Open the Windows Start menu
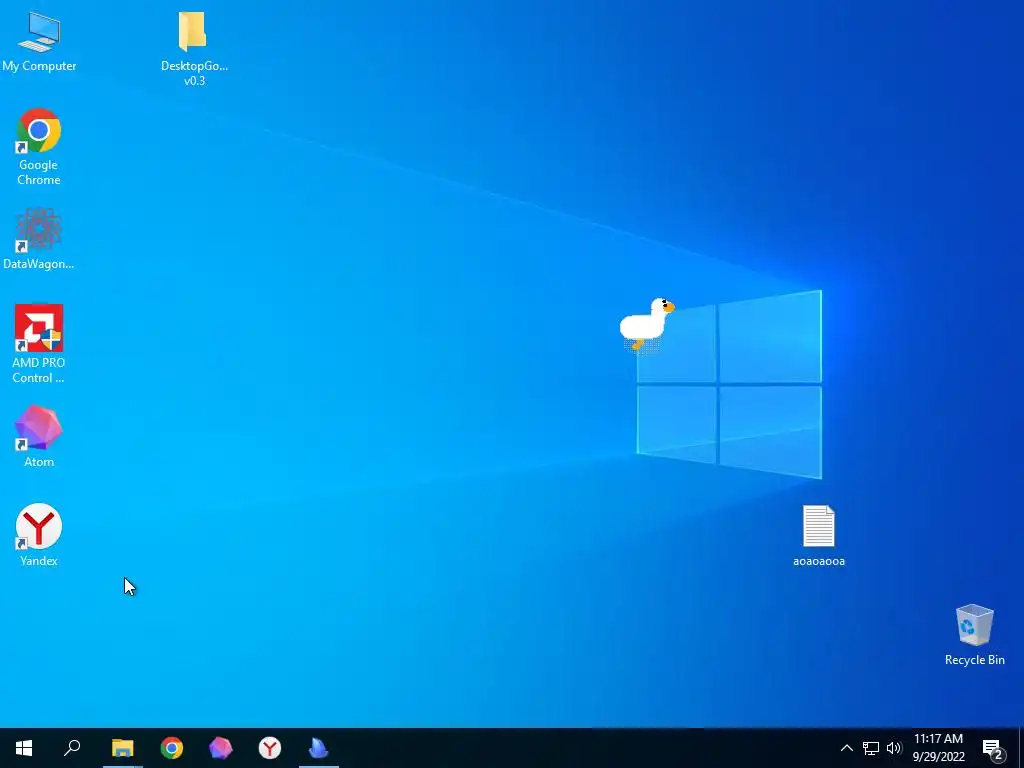 (24, 748)
